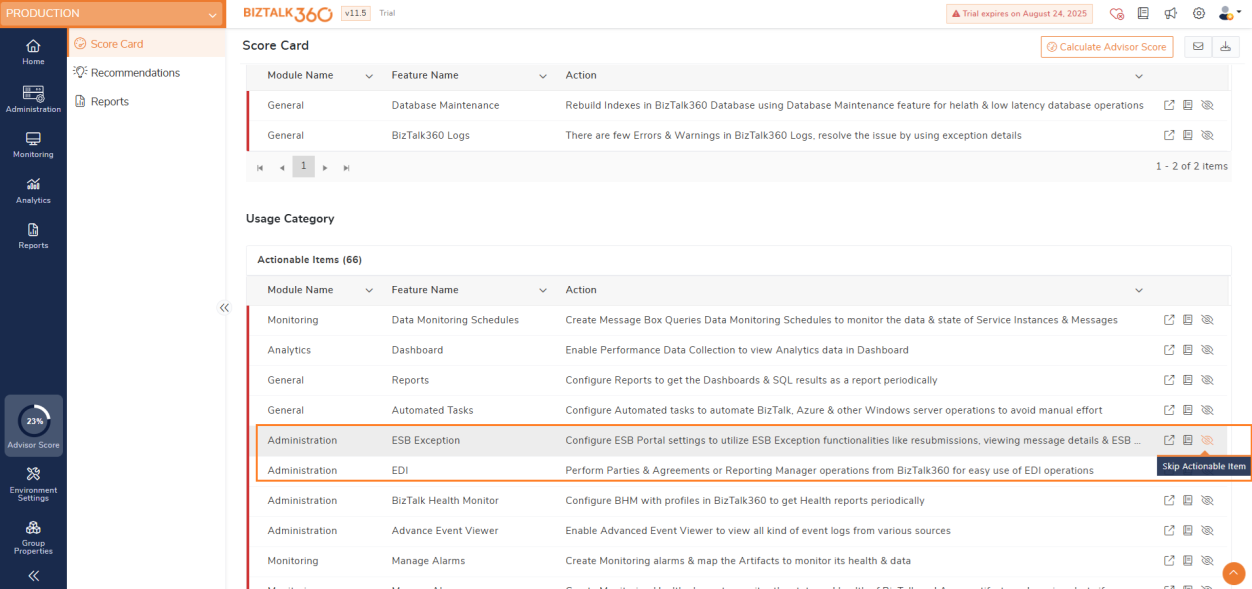
Task: Click the download Score Card icon
Action: pyautogui.click(x=1225, y=47)
